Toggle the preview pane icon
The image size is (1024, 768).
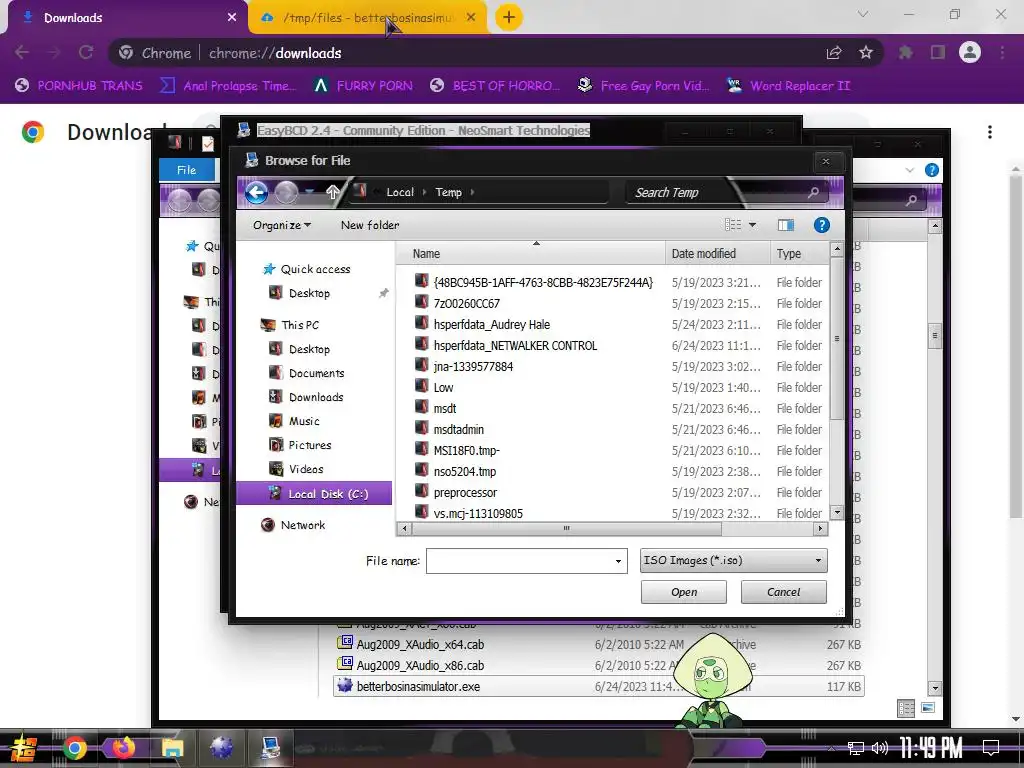tap(786, 225)
